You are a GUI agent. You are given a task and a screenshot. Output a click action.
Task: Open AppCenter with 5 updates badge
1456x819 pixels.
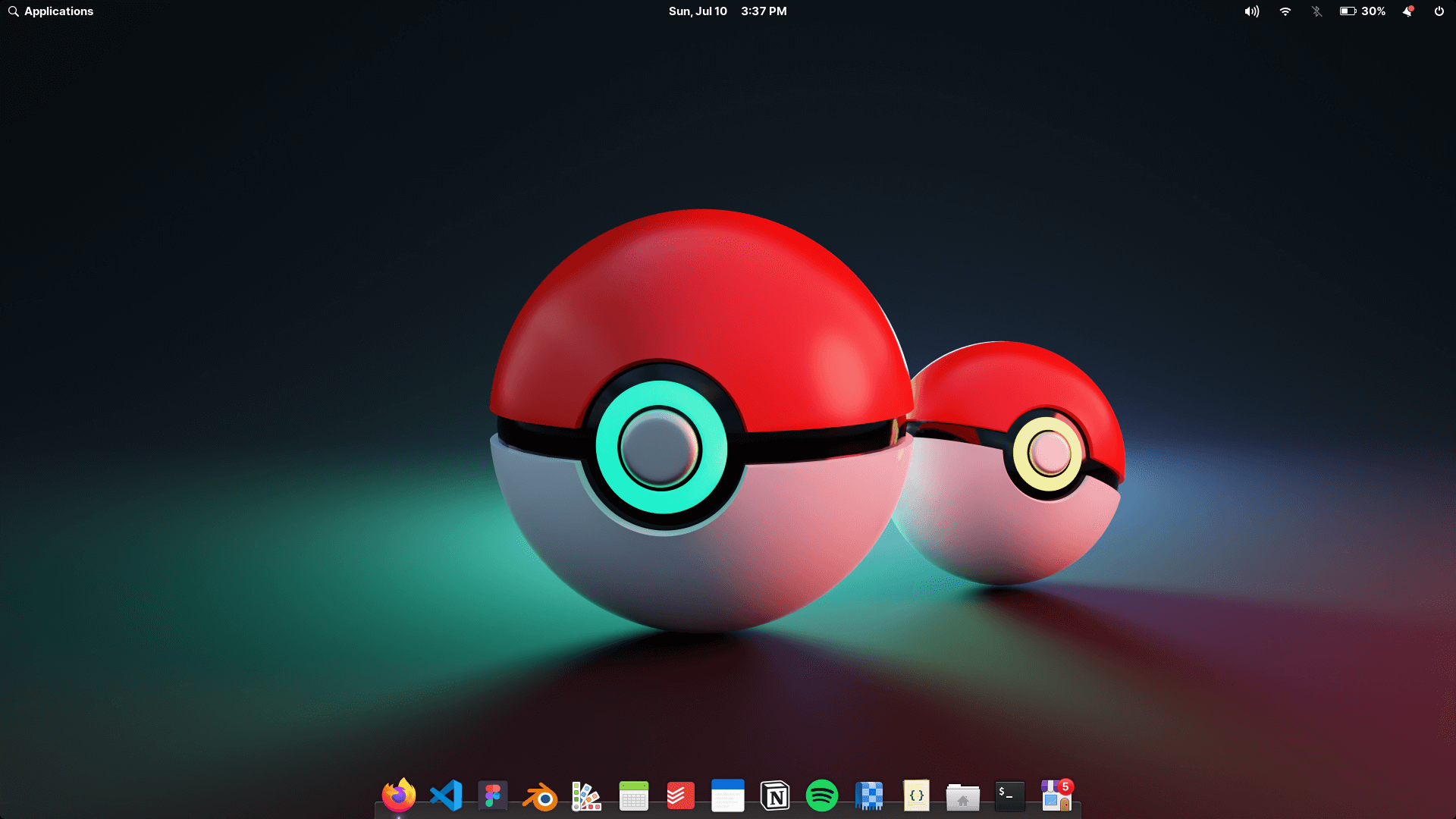pos(1056,795)
